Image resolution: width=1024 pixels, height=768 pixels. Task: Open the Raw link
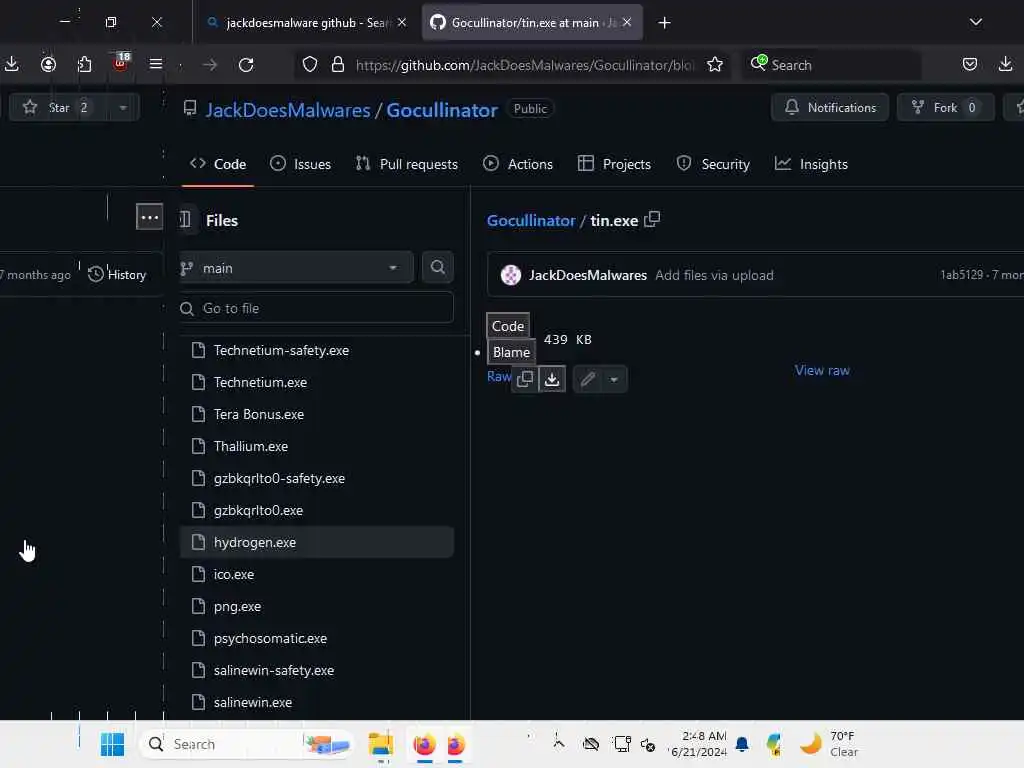coord(498,376)
